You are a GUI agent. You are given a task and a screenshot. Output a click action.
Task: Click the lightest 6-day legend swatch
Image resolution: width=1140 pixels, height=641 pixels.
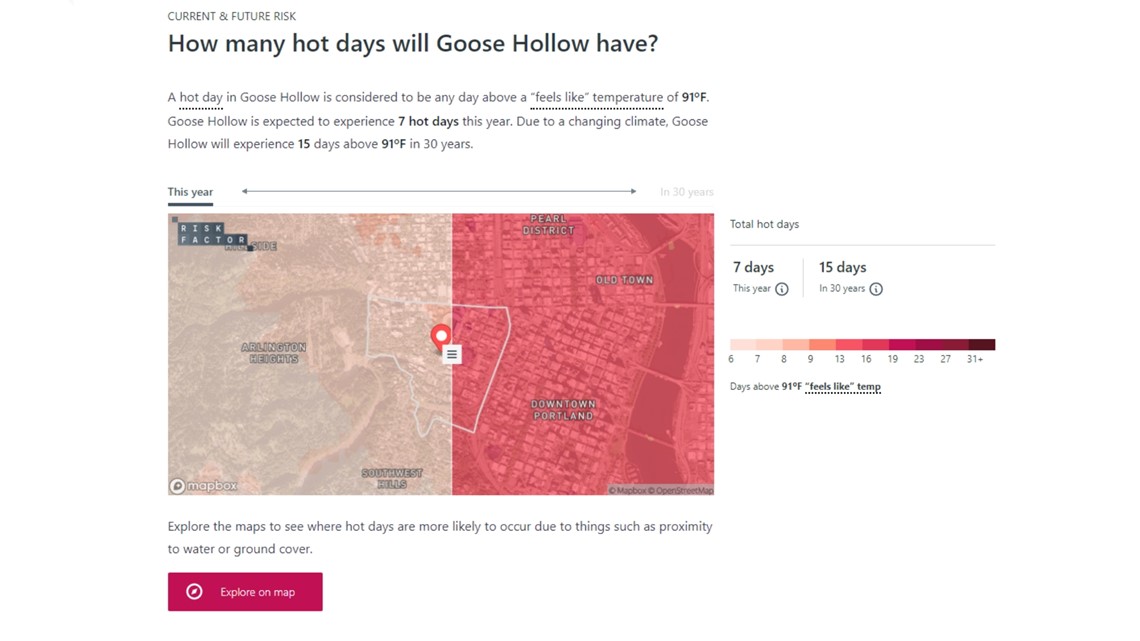click(743, 344)
